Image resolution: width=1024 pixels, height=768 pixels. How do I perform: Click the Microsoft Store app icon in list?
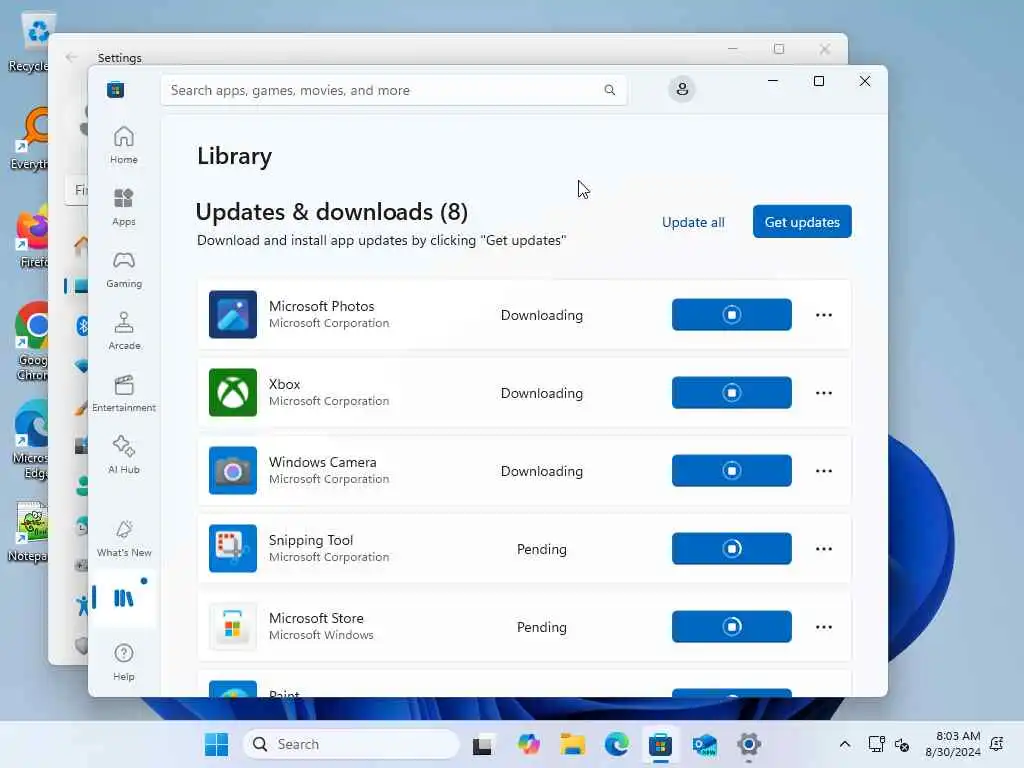(x=232, y=626)
